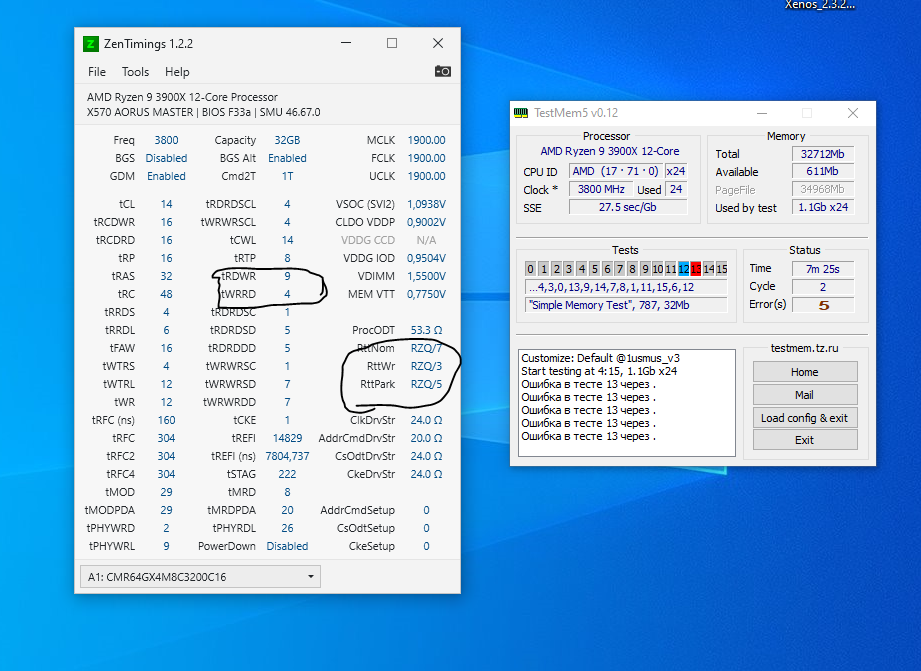
Task: Click the TestMem5 title bar memory icon
Action: click(x=521, y=113)
